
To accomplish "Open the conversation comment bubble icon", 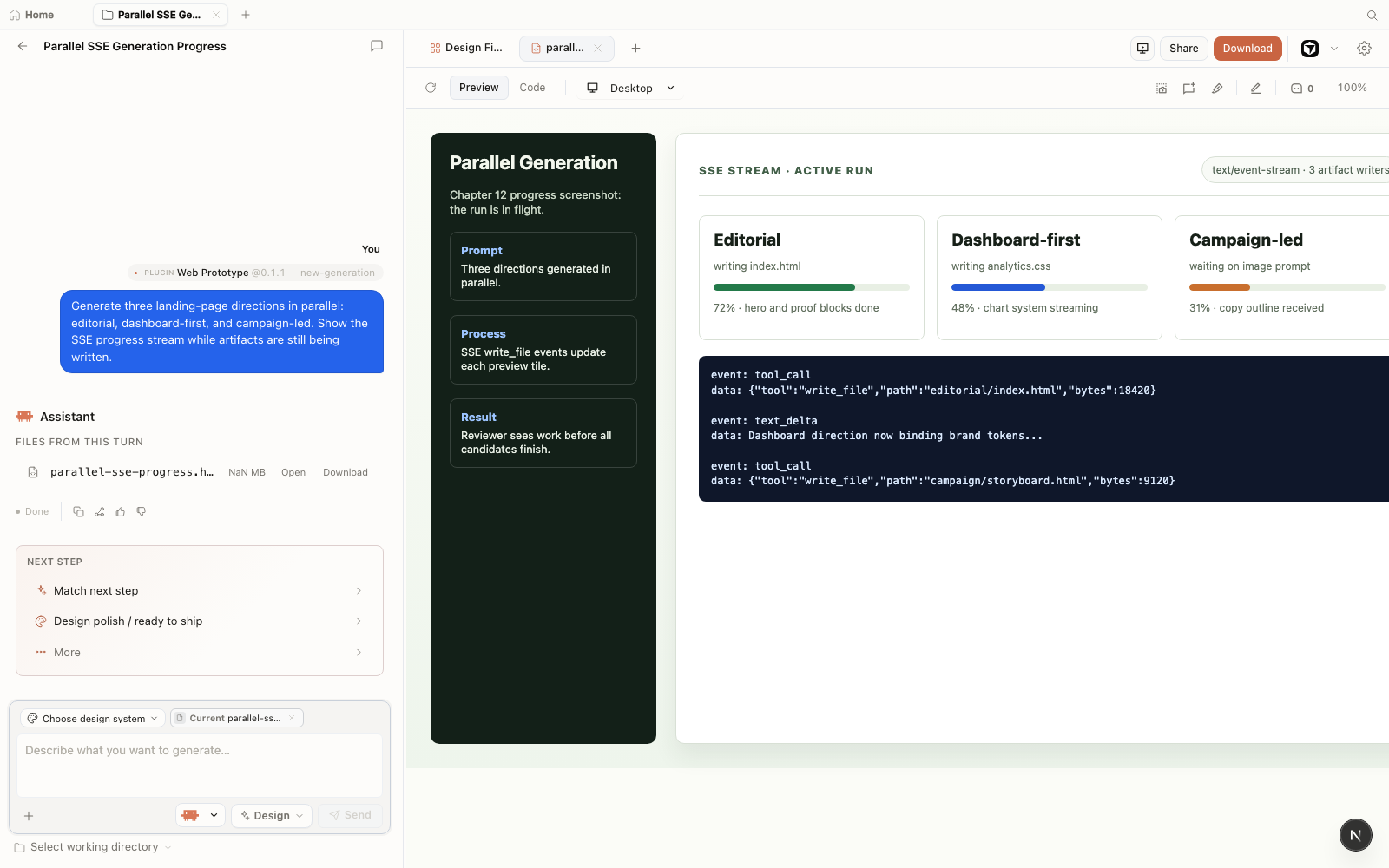I will click(377, 46).
